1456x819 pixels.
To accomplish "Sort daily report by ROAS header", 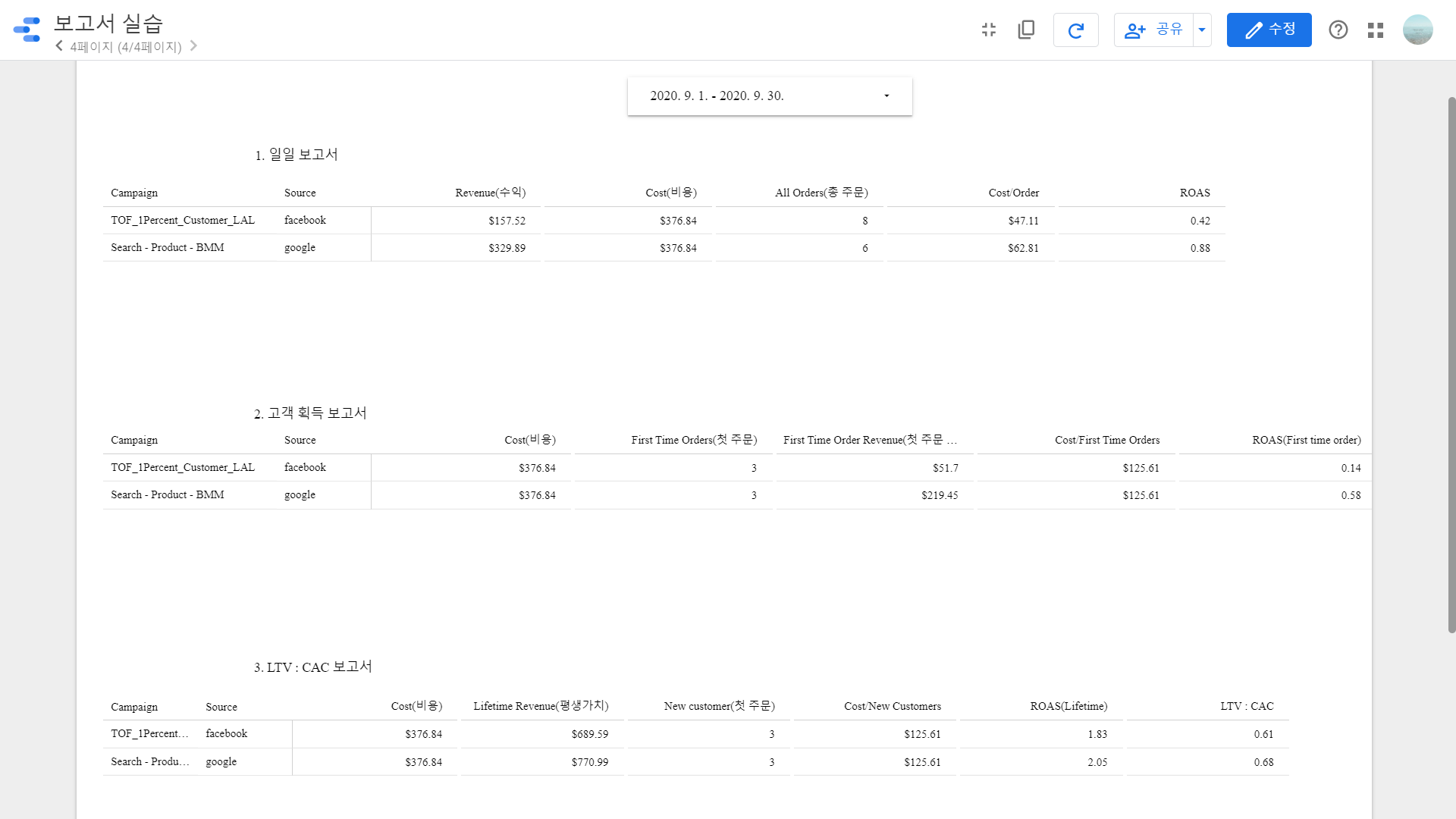I will coord(1194,193).
